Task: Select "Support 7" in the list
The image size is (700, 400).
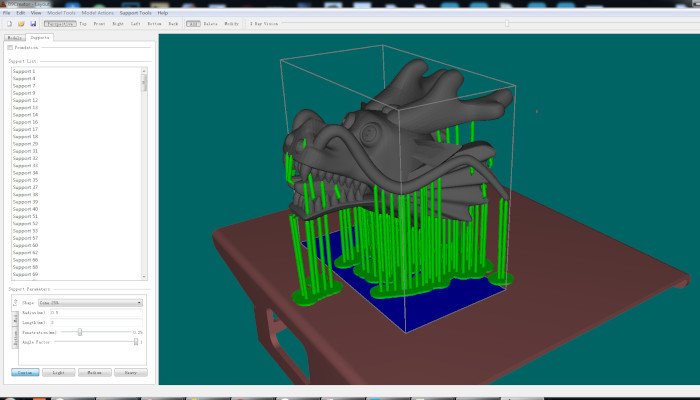Action: pyautogui.click(x=24, y=86)
